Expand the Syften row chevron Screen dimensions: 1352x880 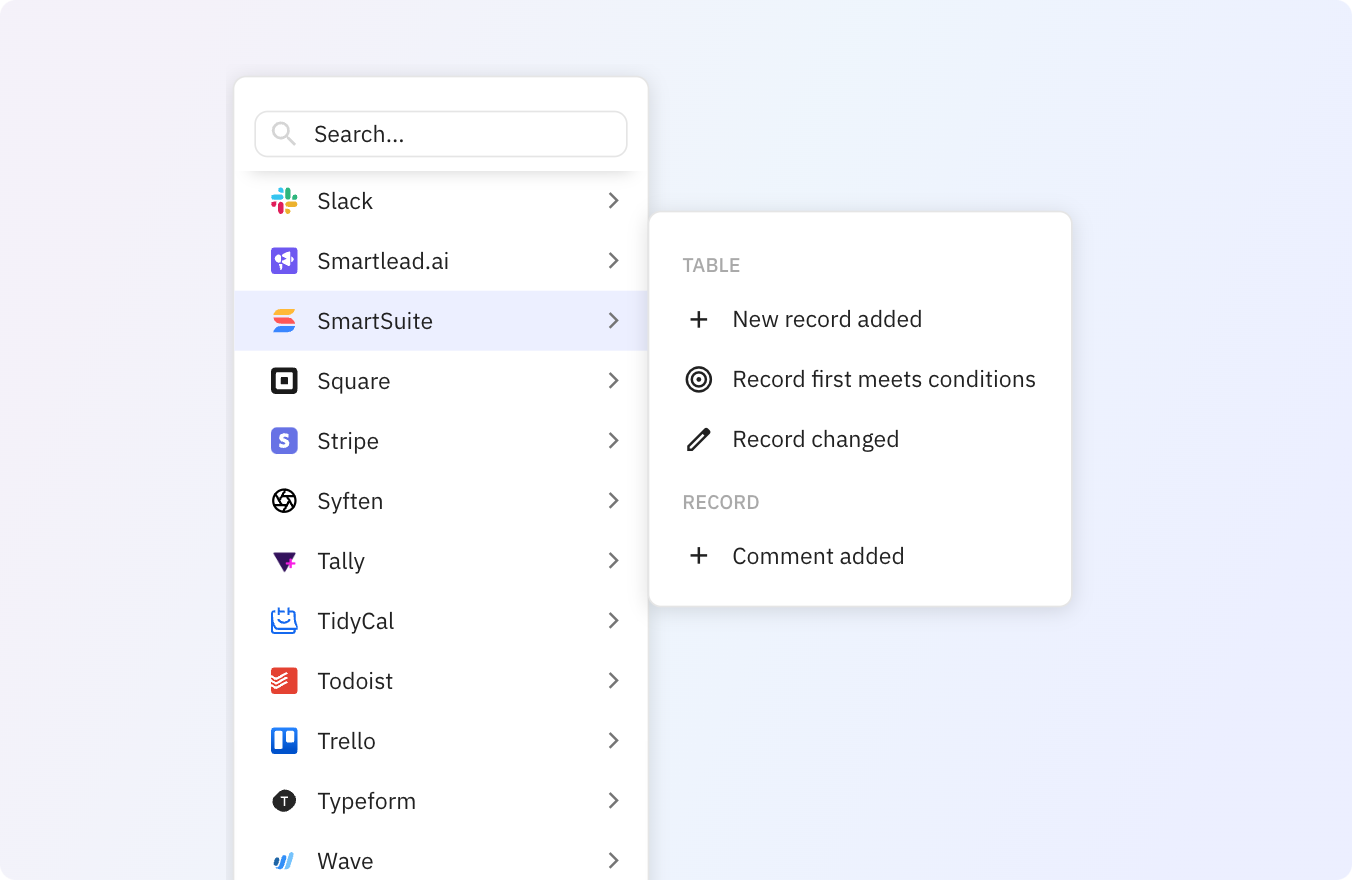(x=614, y=501)
